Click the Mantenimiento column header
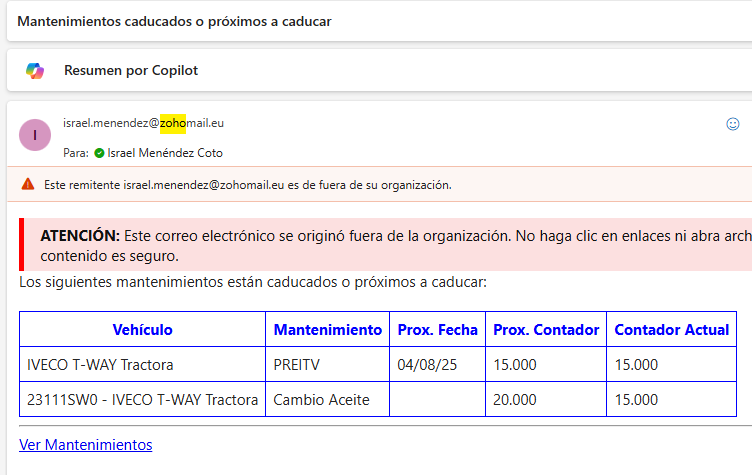Image resolution: width=752 pixels, height=475 pixels. [x=328, y=330]
